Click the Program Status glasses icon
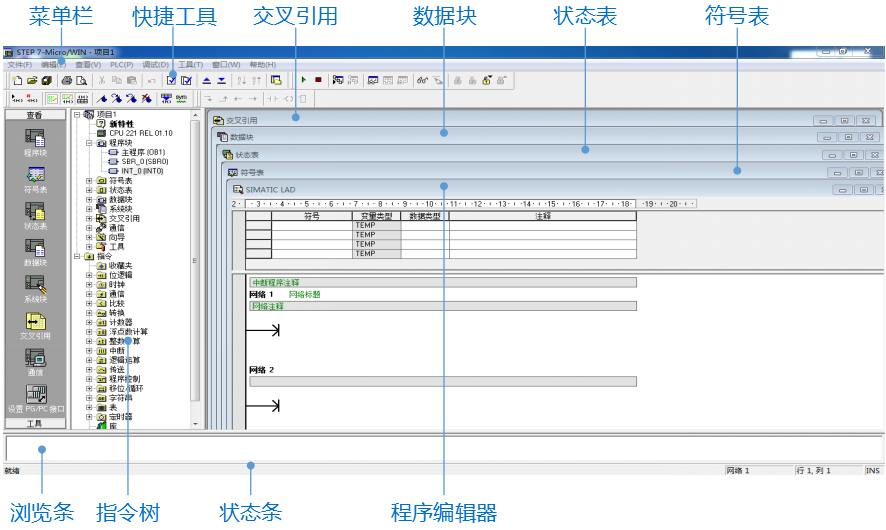 click(422, 80)
